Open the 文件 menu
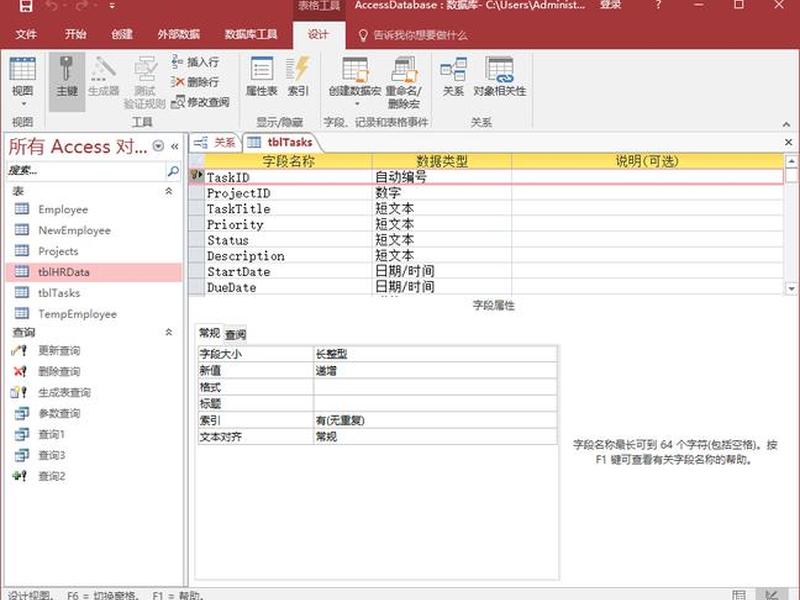800x600 pixels. (x=26, y=34)
